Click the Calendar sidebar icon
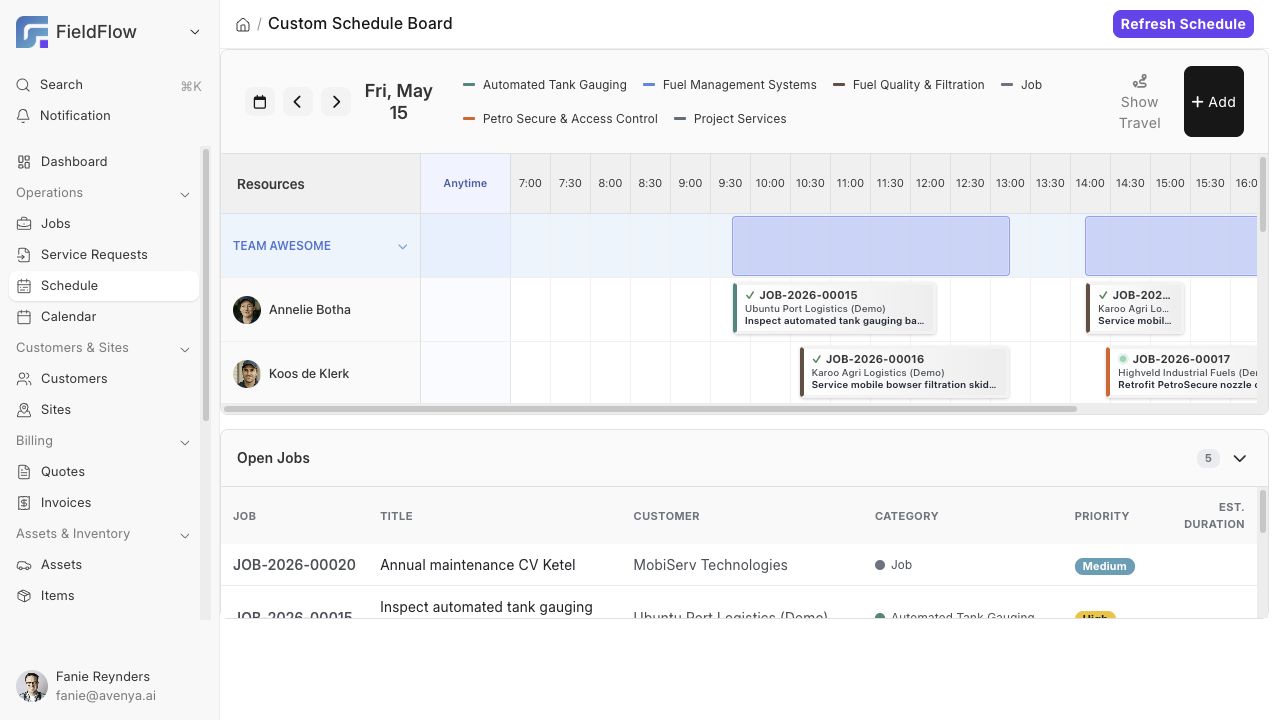Viewport: 1280px width, 720px height. (25, 317)
